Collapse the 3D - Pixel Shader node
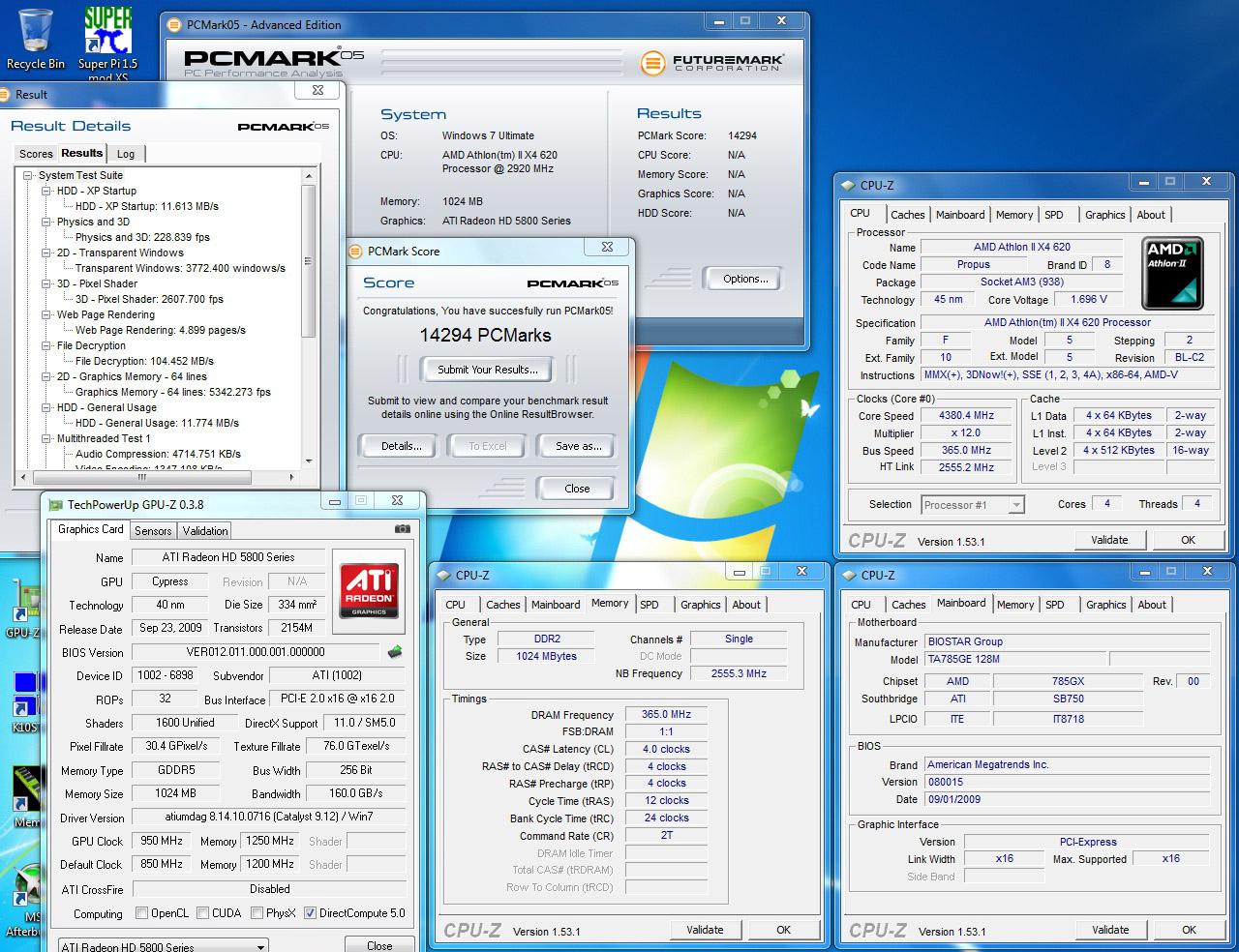The width and height of the screenshot is (1239, 952). [x=46, y=283]
